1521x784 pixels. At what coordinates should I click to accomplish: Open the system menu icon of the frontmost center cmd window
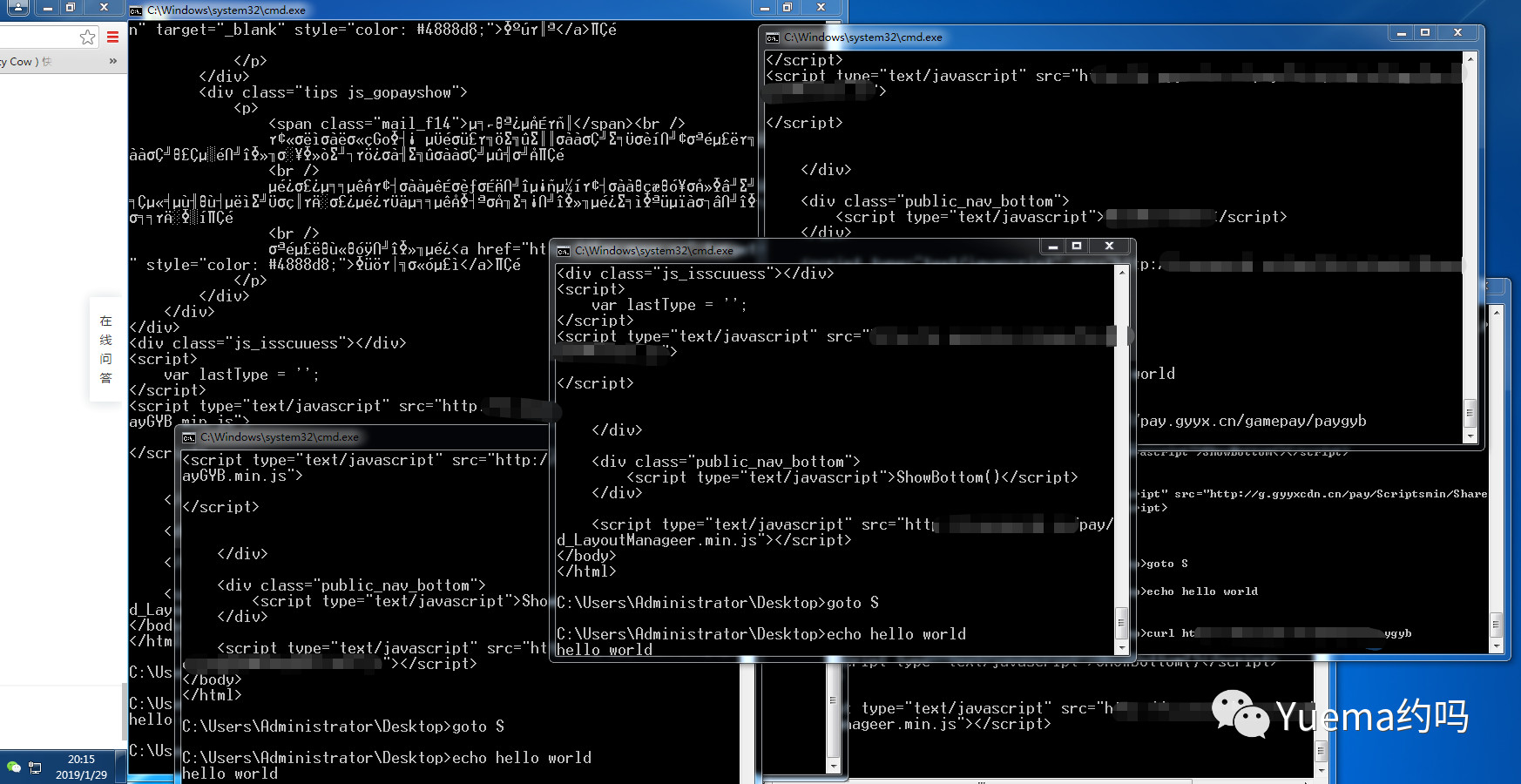pyautogui.click(x=564, y=251)
